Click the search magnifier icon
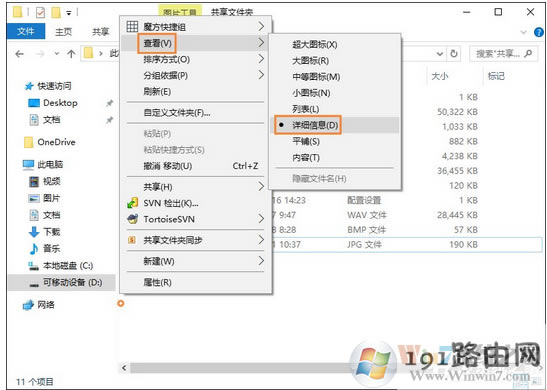The image size is (547, 390). (x=528, y=54)
